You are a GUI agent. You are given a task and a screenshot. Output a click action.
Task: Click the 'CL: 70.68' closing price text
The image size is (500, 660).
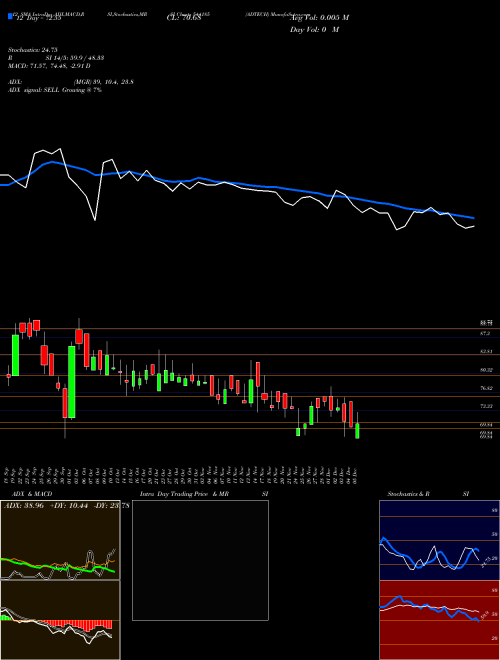[183, 19]
